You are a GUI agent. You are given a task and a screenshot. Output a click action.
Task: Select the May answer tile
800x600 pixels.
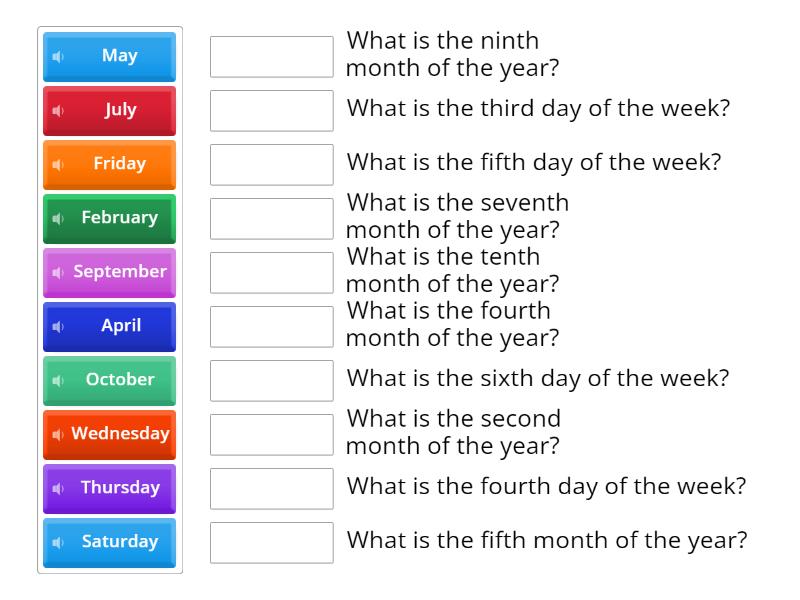(x=115, y=56)
